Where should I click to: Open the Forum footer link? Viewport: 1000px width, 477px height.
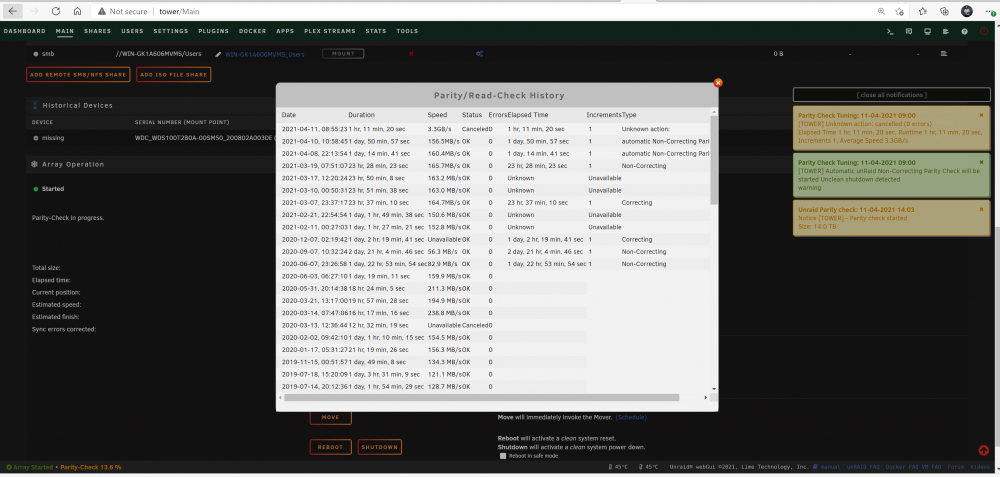pyautogui.click(x=956, y=467)
